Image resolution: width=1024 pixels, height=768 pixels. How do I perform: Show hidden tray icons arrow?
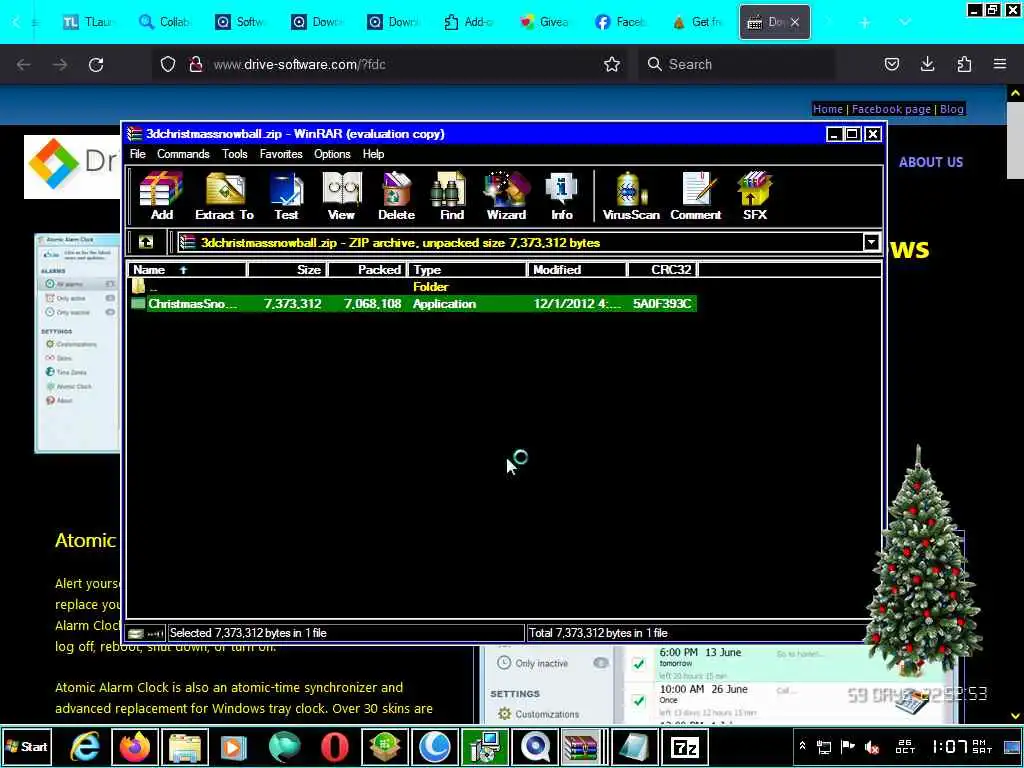point(803,746)
